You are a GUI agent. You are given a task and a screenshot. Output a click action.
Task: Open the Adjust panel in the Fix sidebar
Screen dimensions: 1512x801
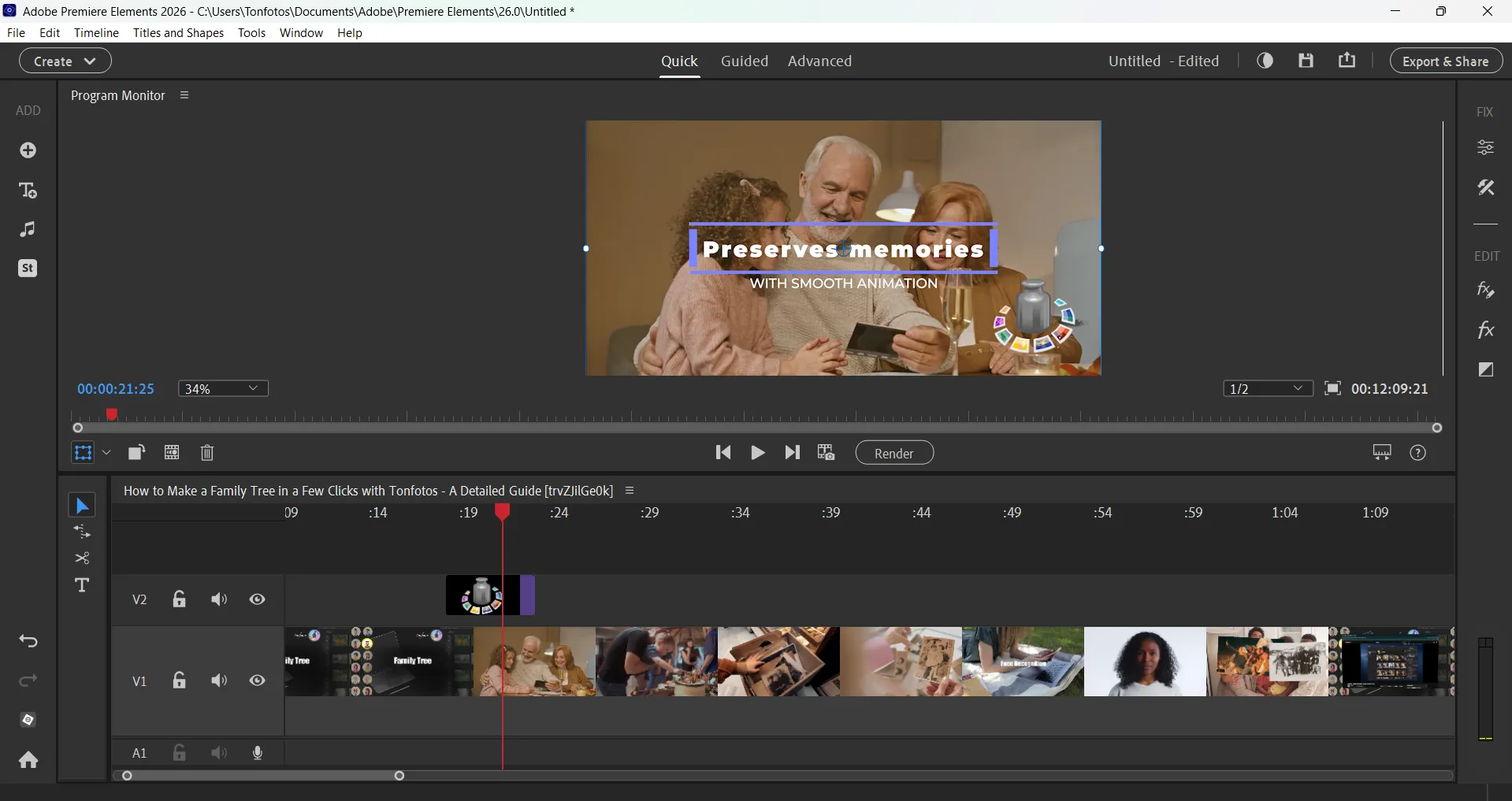coord(1486,147)
